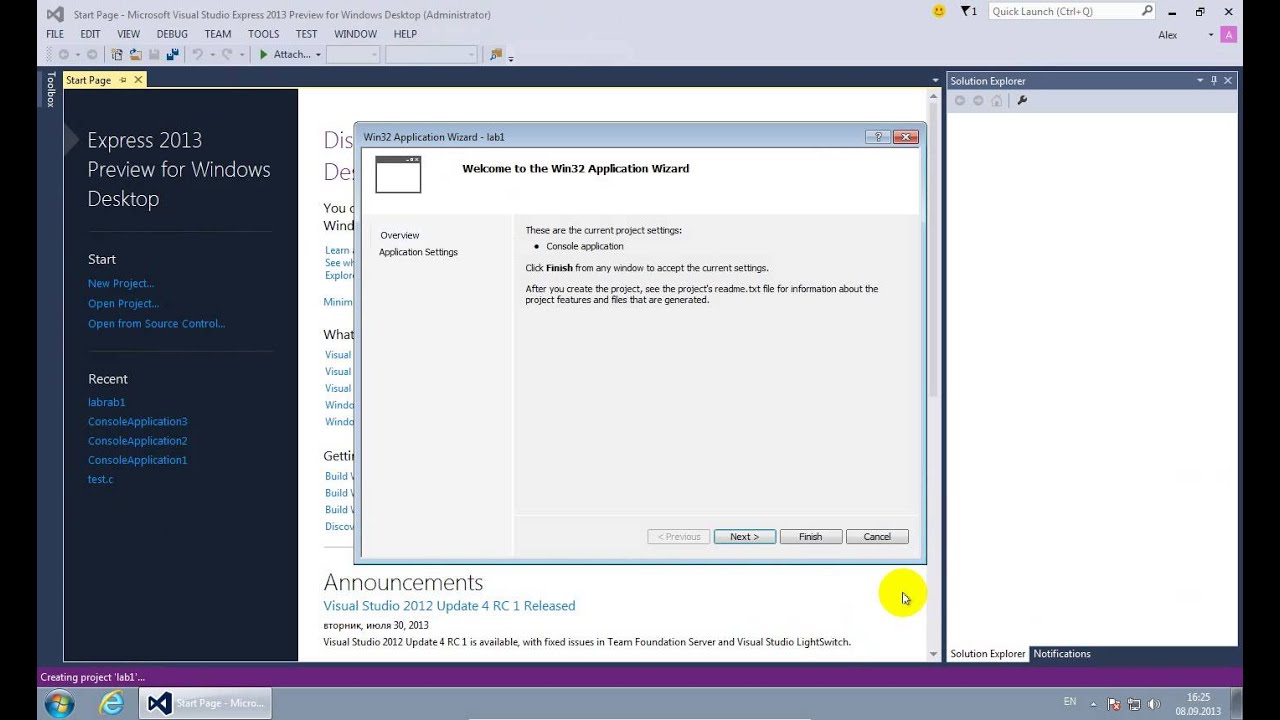Expand the Redo history dropdown arrow
Viewport: 1280px width, 720px height.
[x=241, y=54]
